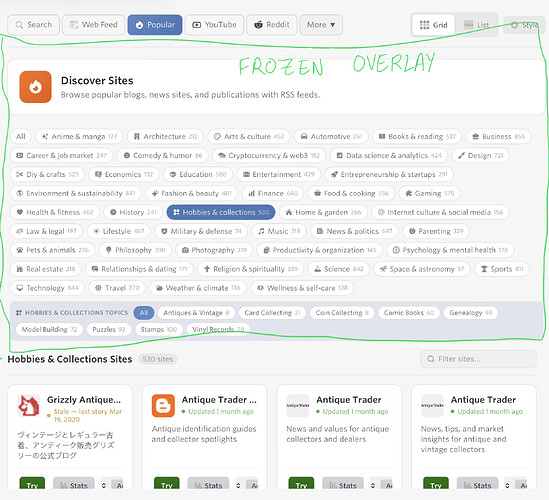Choose Home & garden category
Screen dimensions: 549x500
[323, 212]
